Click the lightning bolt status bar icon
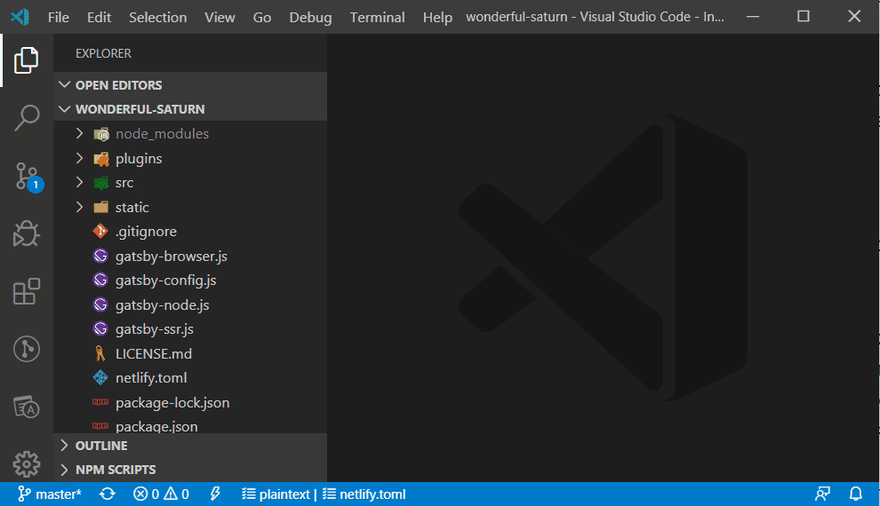The height and width of the screenshot is (506, 880). 215,494
